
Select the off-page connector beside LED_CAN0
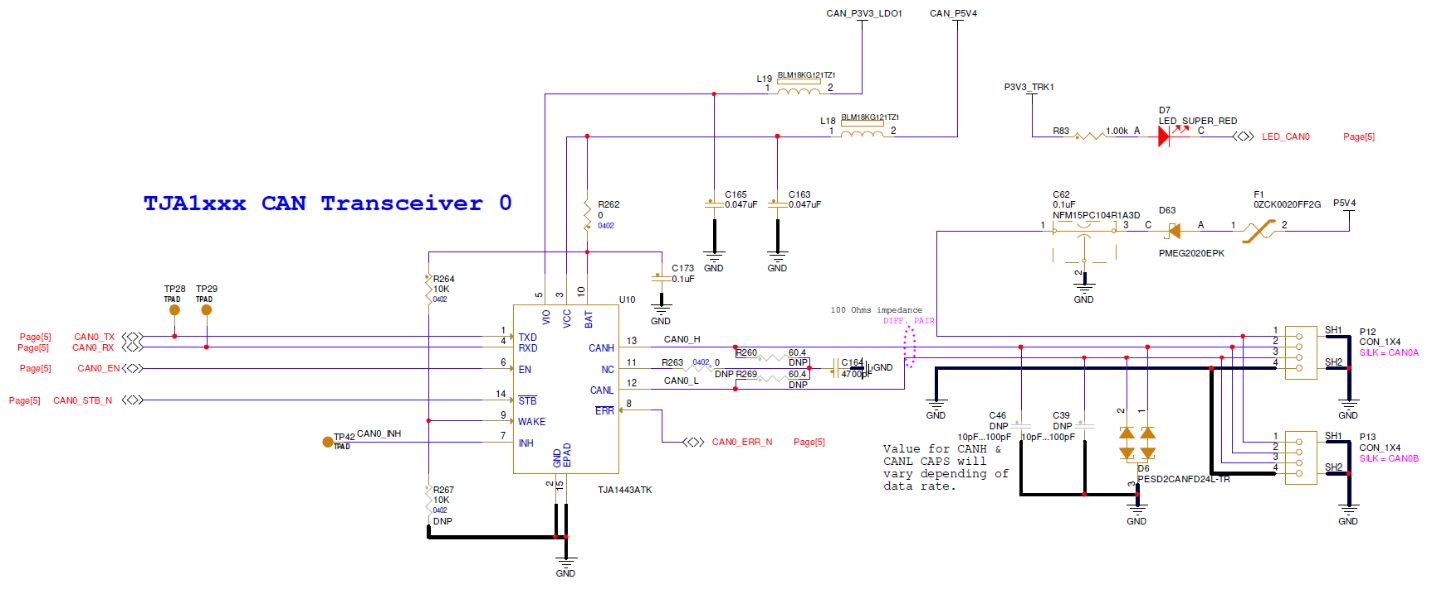point(1245,136)
